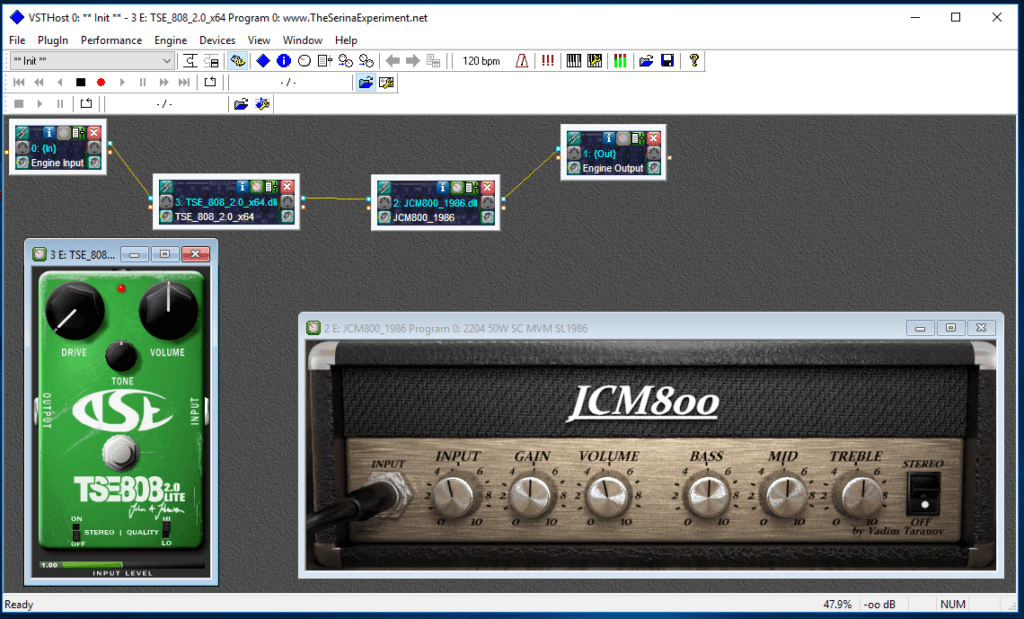The width and height of the screenshot is (1024, 619).
Task: Open the editor knob icon on JCM800_1986 node
Action: click(x=457, y=188)
